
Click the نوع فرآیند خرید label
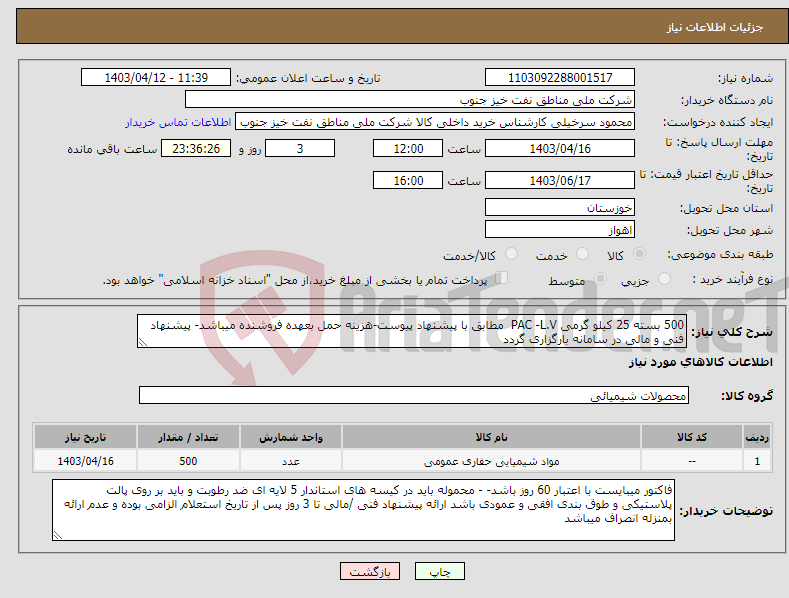click(x=733, y=279)
